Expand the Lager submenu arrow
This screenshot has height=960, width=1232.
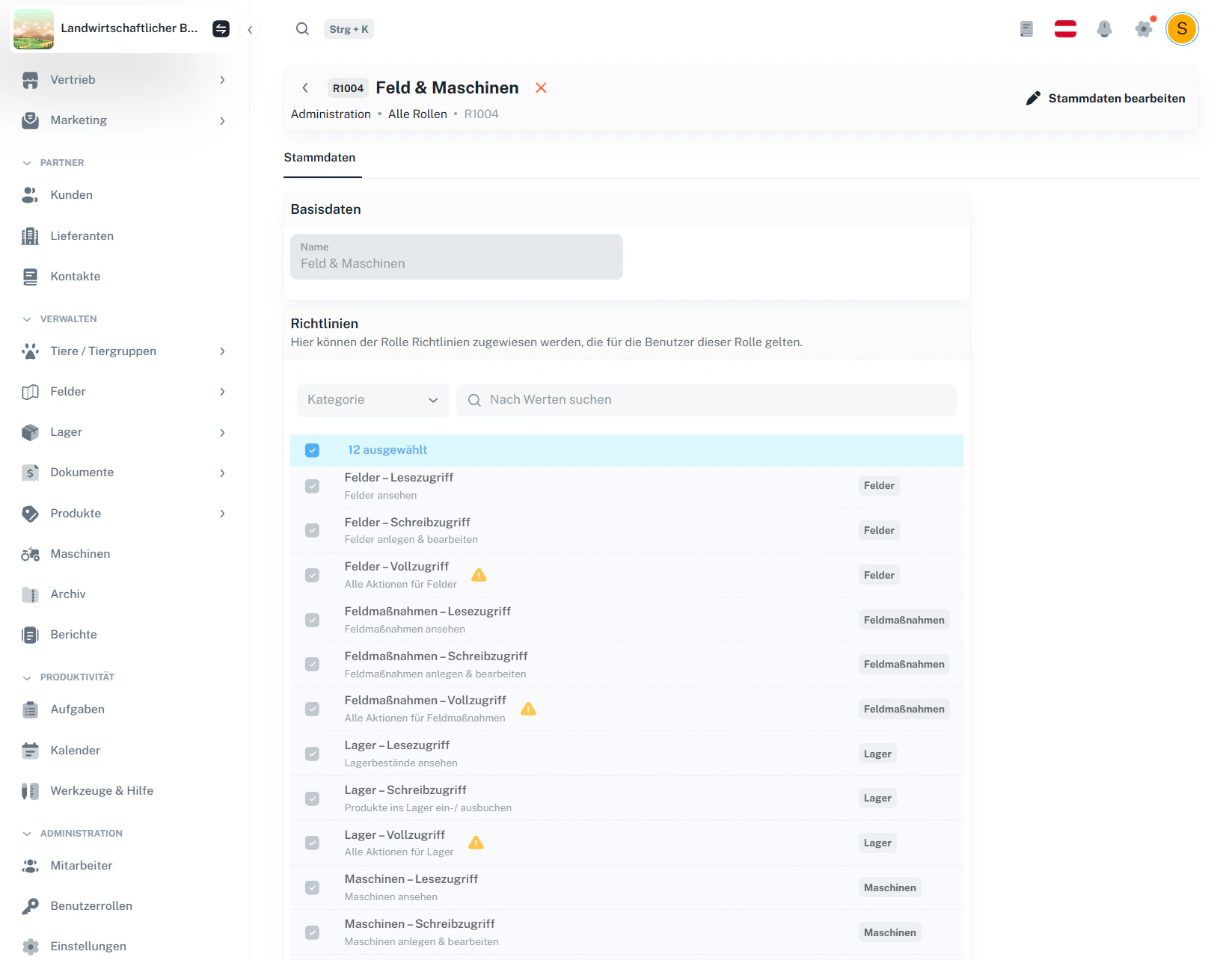[222, 433]
